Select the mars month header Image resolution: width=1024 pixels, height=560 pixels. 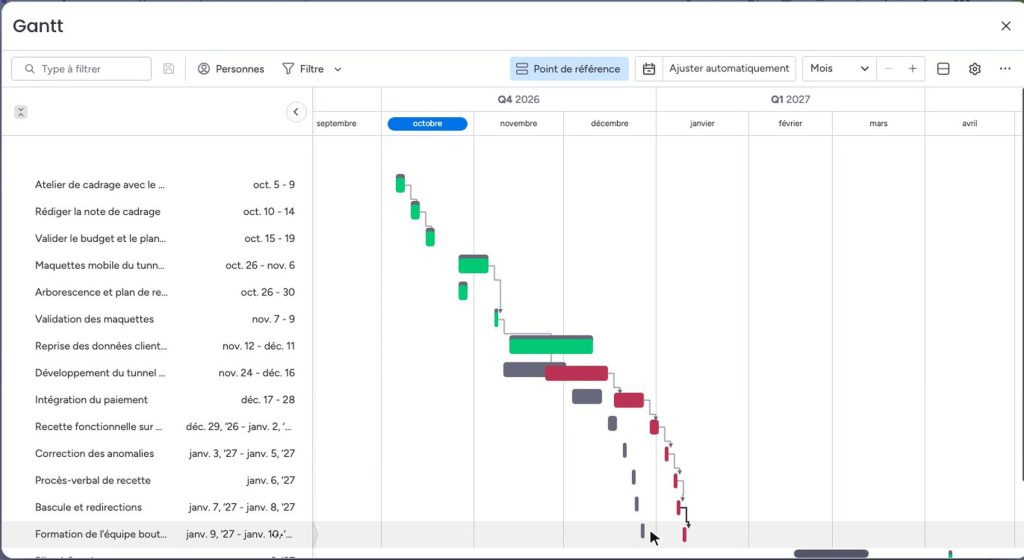pyautogui.click(x=878, y=123)
